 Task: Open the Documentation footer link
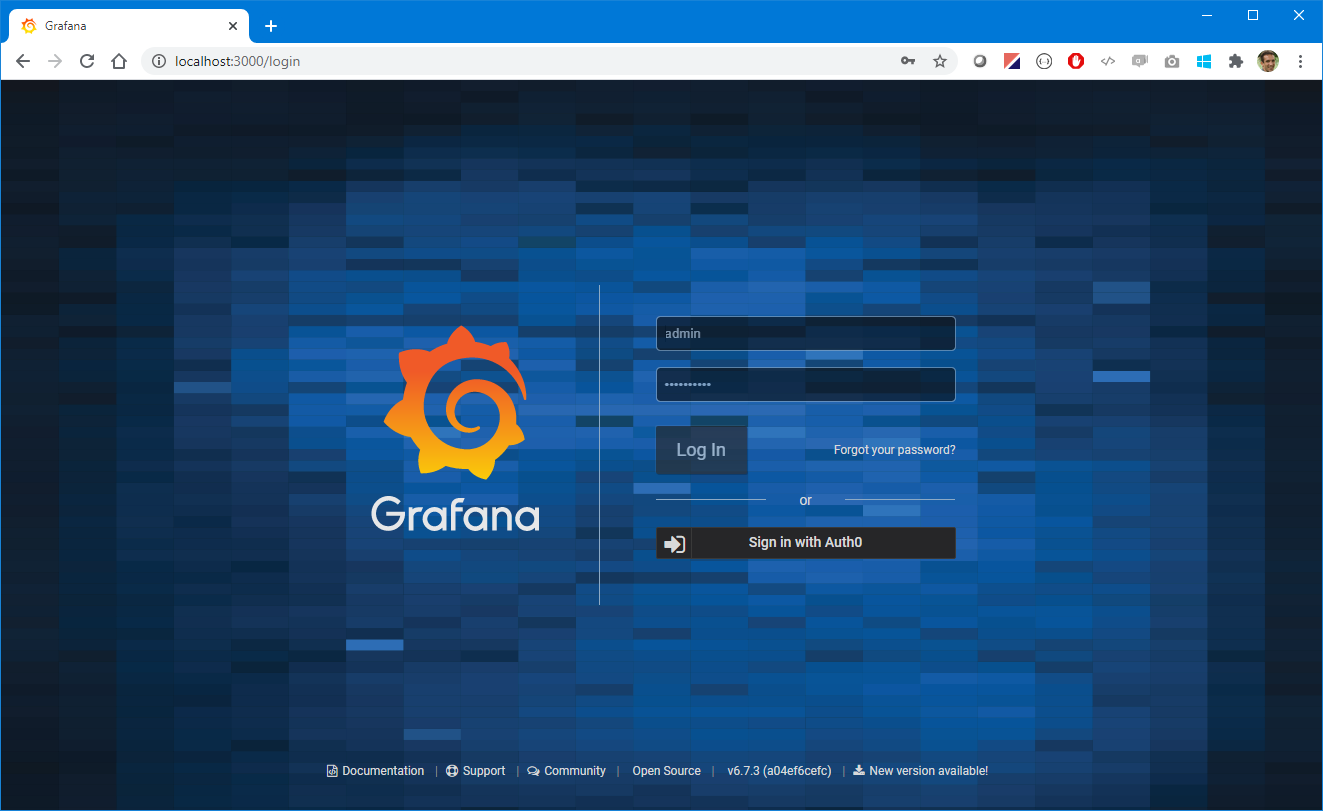(375, 771)
